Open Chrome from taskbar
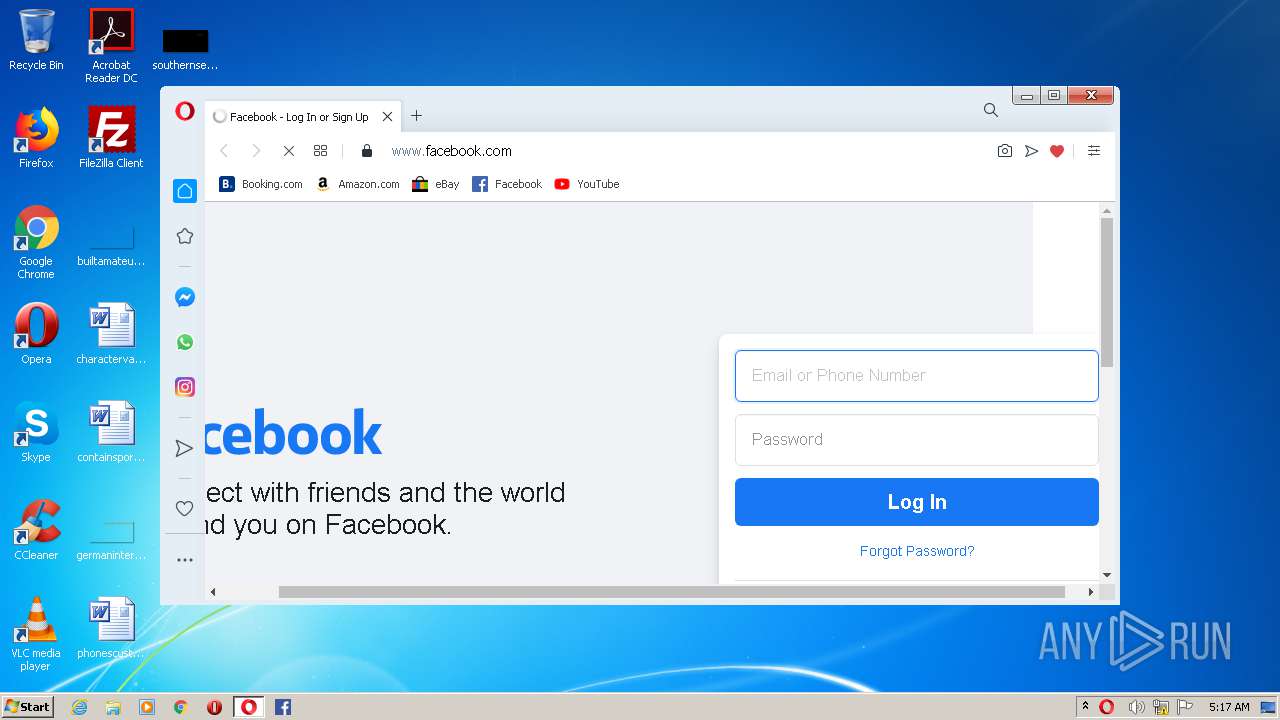This screenshot has height=720, width=1280. point(181,707)
